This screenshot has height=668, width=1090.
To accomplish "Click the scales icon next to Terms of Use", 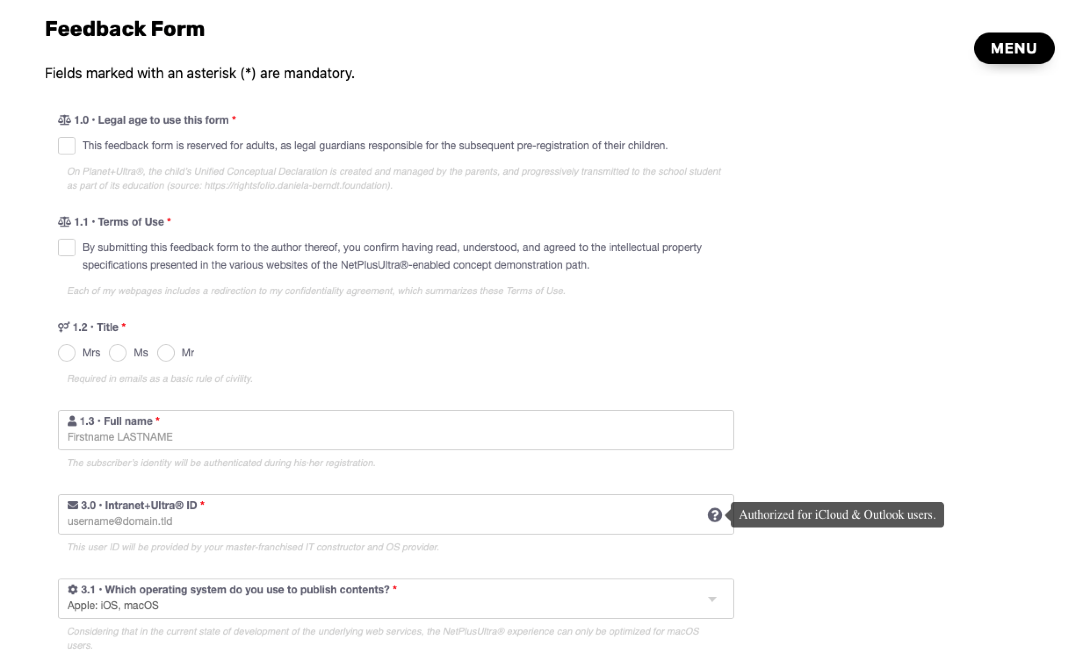I will coord(61,222).
